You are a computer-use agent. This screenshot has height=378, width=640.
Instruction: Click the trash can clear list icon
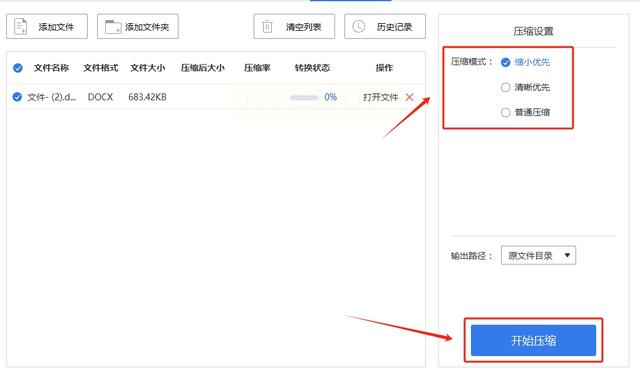coord(267,27)
